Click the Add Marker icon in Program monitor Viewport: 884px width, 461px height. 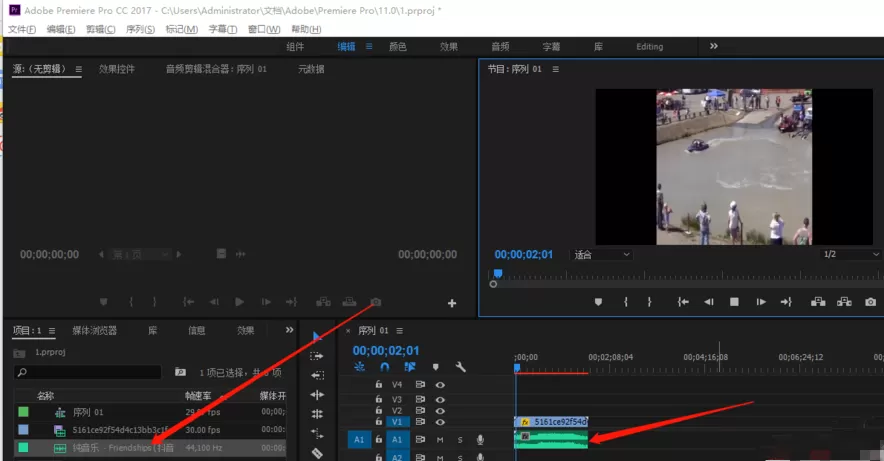click(598, 302)
